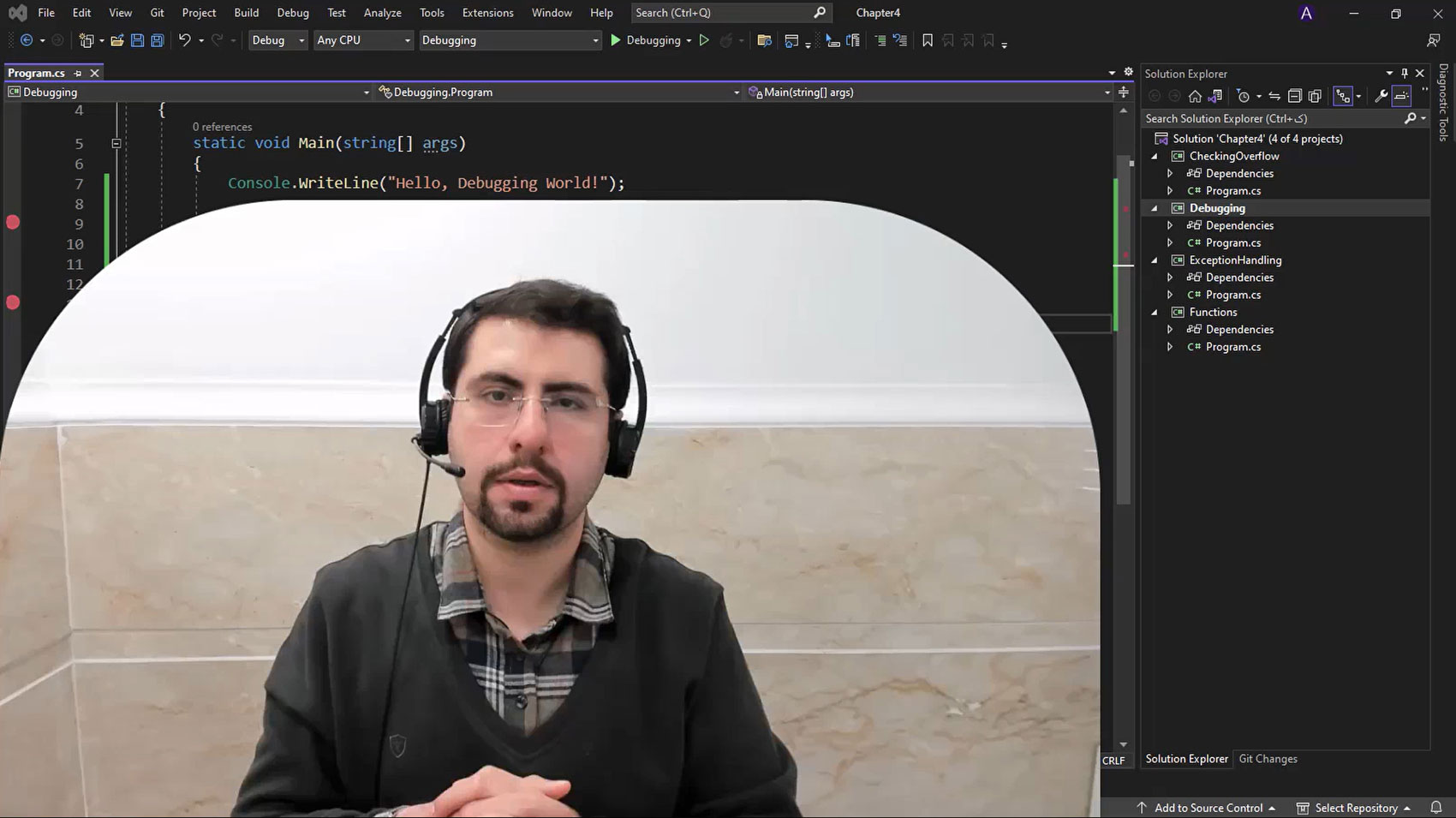
Task: Click Sync with Active Document arrows icon
Action: tap(1274, 96)
